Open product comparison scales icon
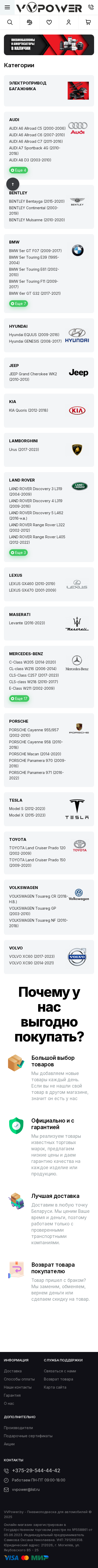This screenshot has height=1568, width=98. (29, 22)
